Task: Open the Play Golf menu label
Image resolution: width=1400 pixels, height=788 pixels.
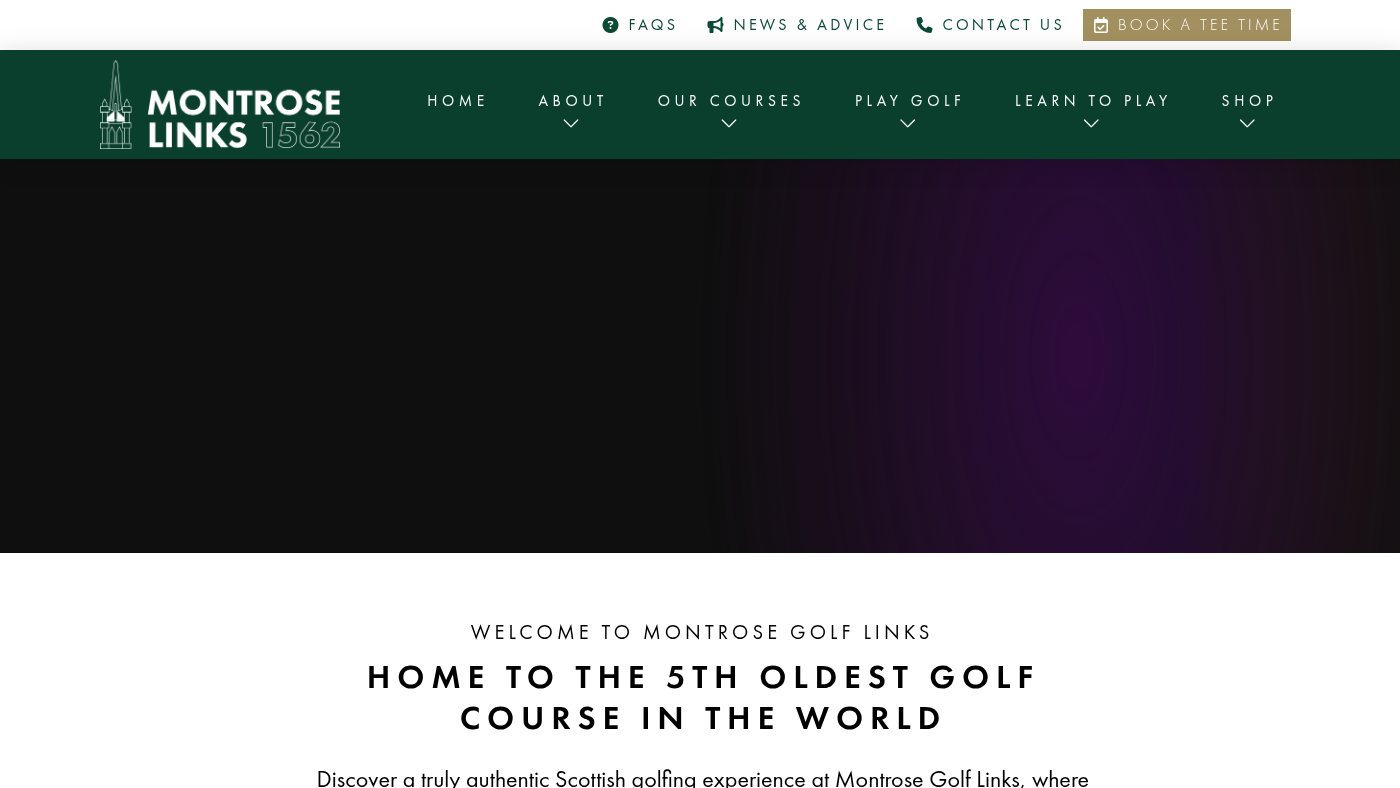Action: pyautogui.click(x=909, y=101)
